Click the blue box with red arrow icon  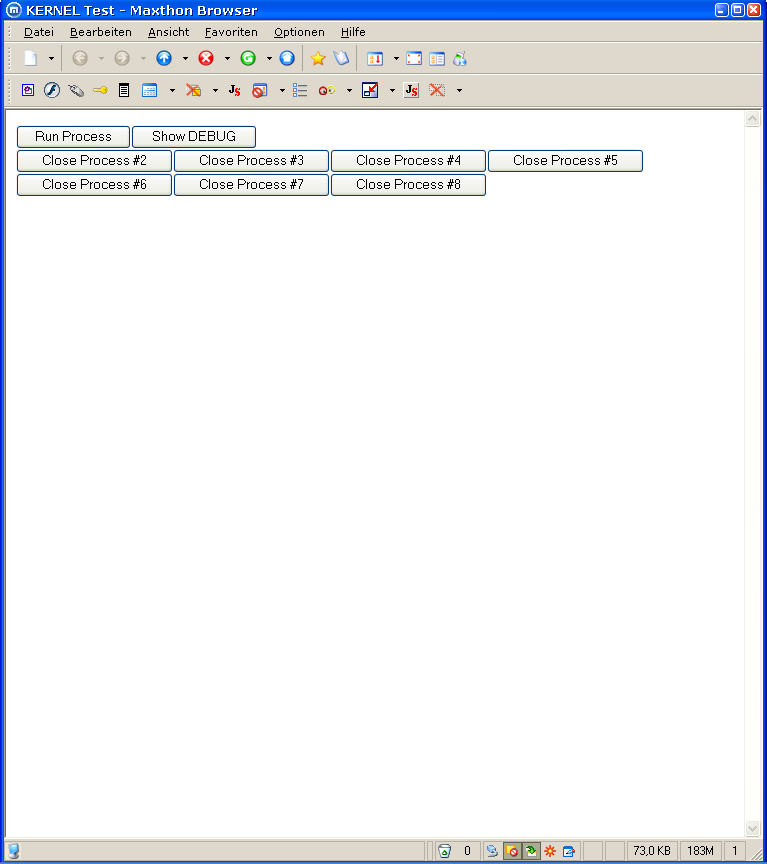coord(370,90)
